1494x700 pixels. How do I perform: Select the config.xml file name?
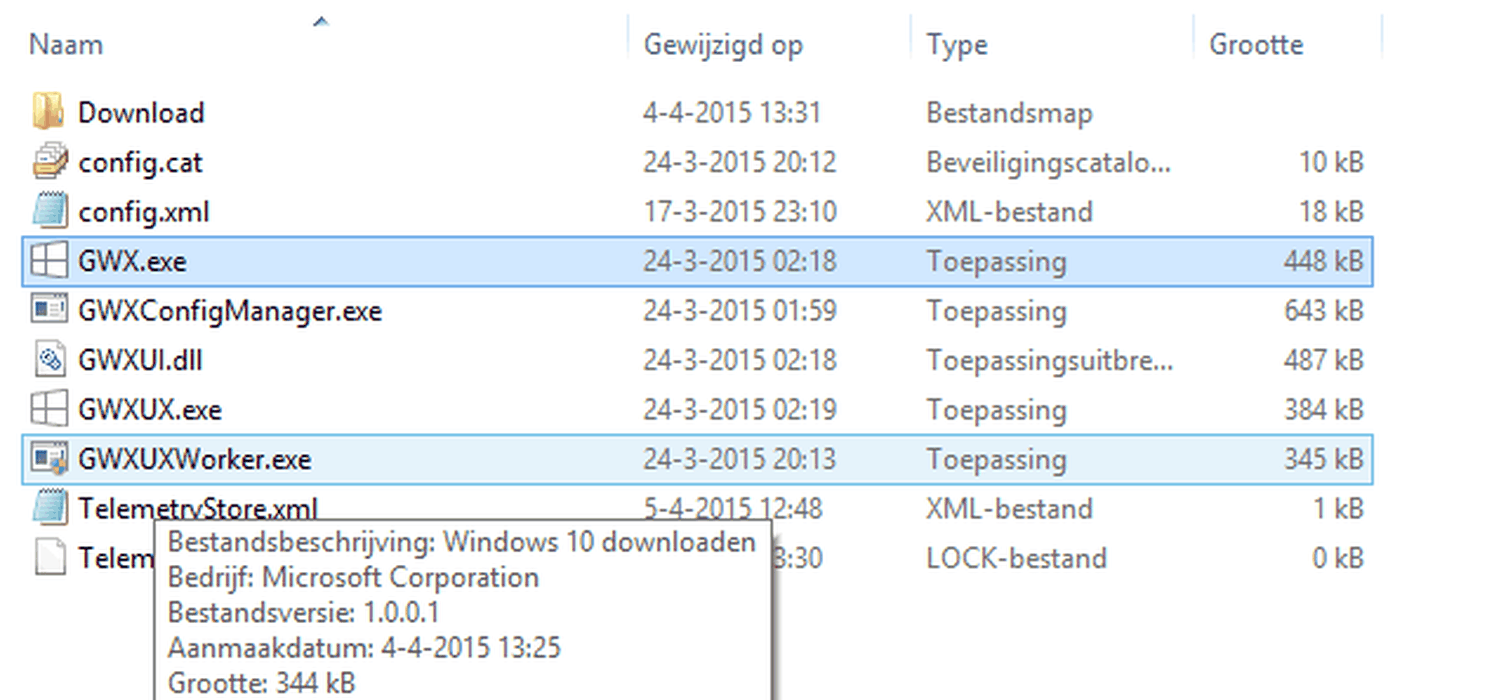pos(143,212)
